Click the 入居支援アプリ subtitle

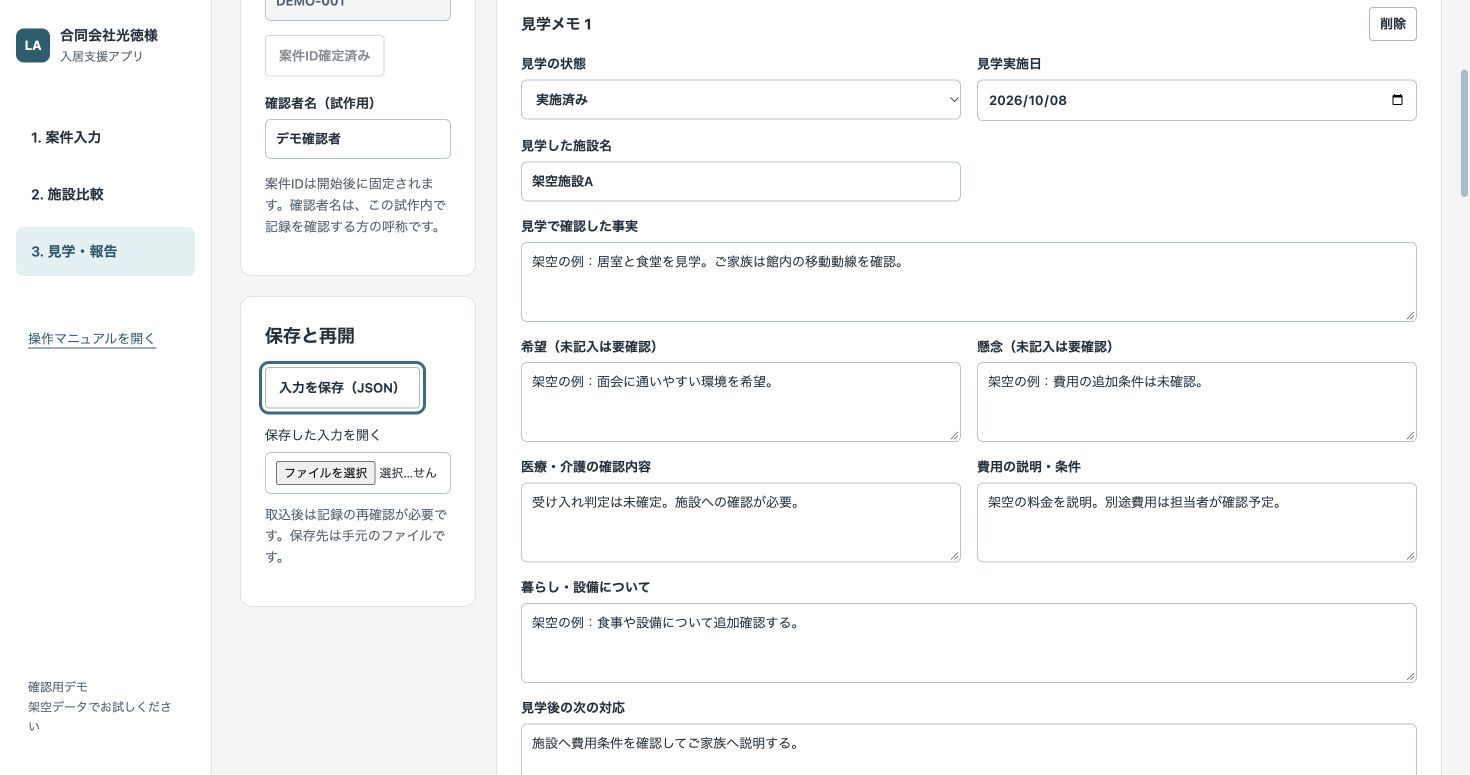click(x=101, y=56)
